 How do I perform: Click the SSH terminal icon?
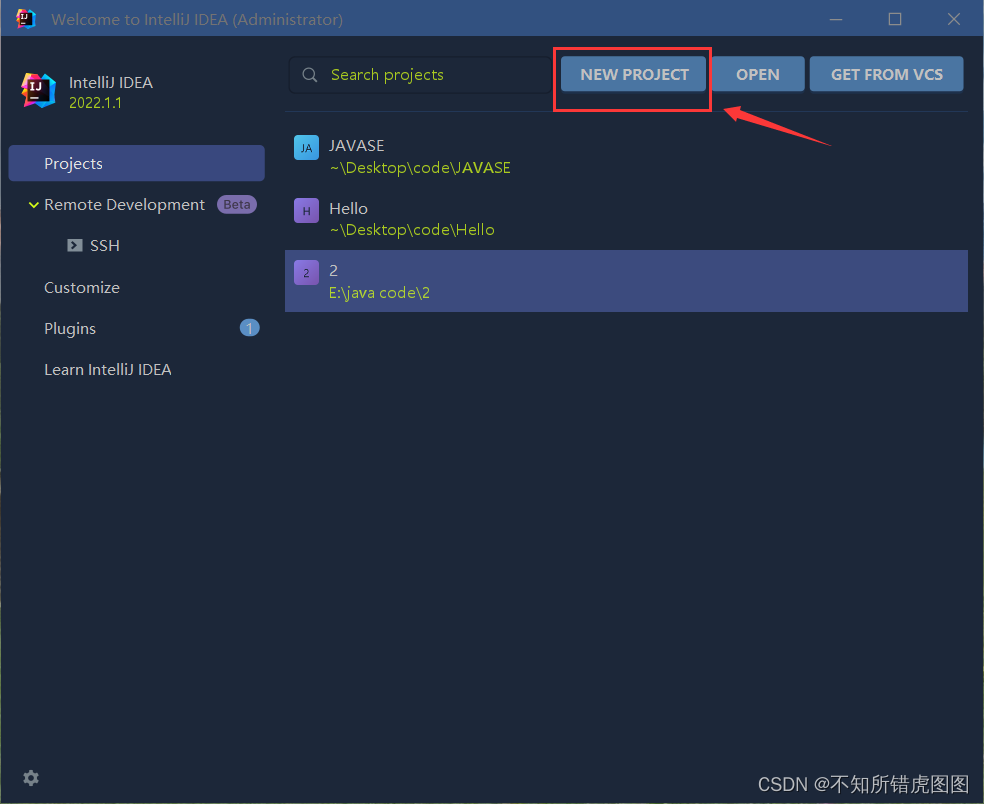(x=75, y=245)
